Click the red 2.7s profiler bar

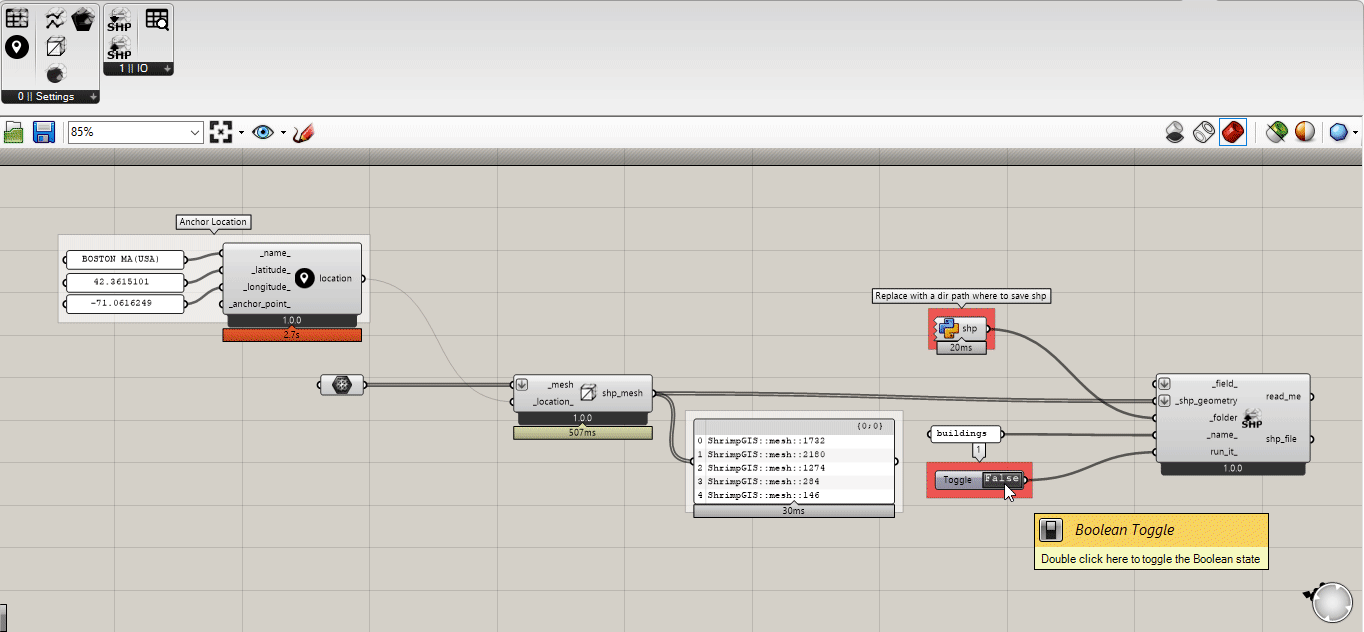(292, 335)
